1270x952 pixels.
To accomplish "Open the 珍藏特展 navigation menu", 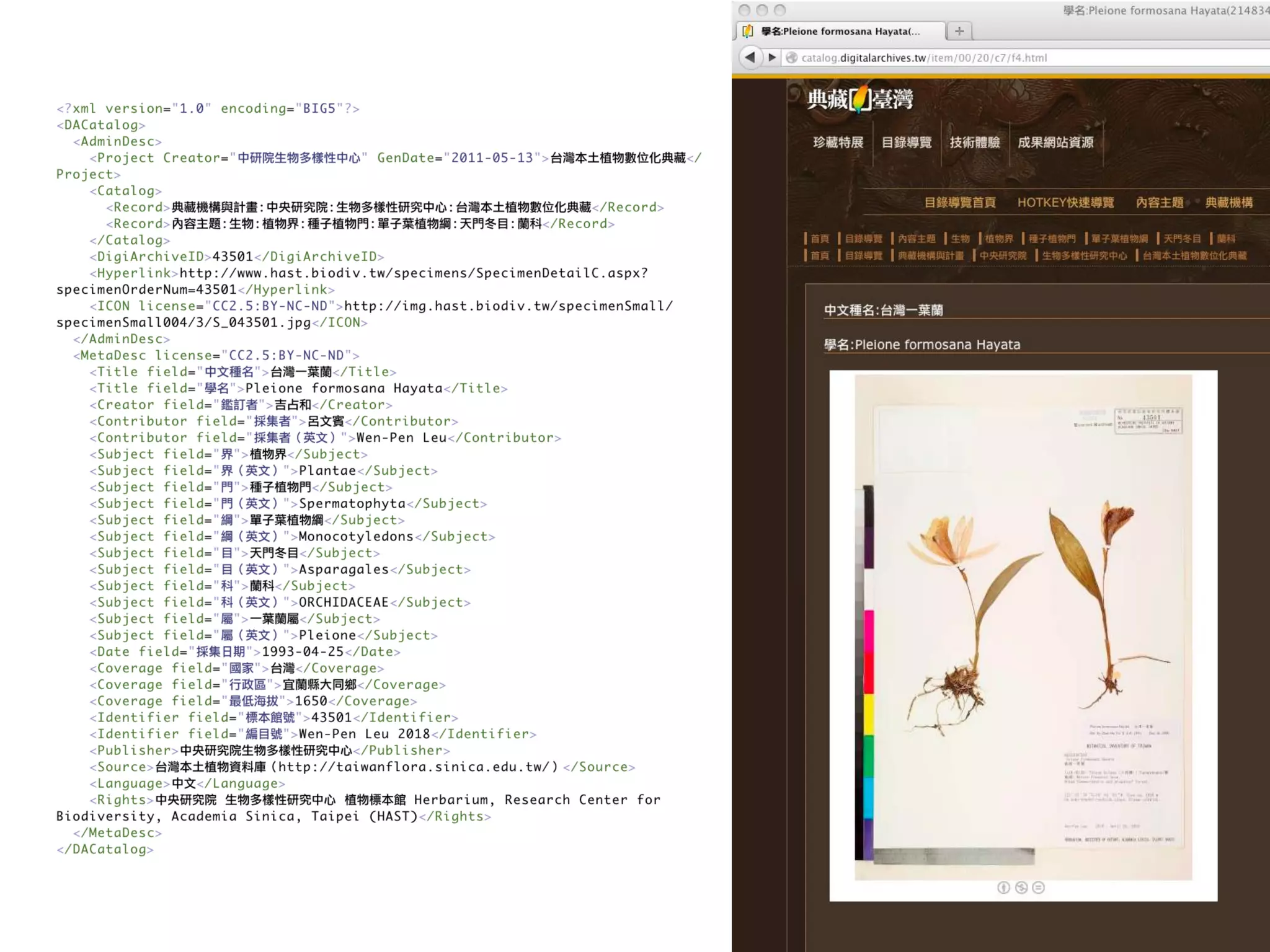I will pos(838,143).
